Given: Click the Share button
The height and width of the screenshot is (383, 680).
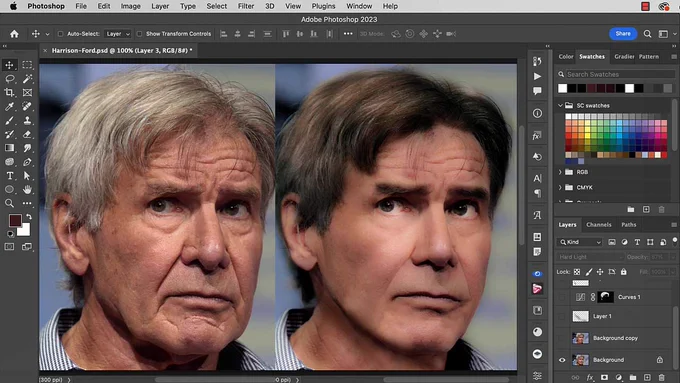Looking at the screenshot, I should [x=623, y=34].
